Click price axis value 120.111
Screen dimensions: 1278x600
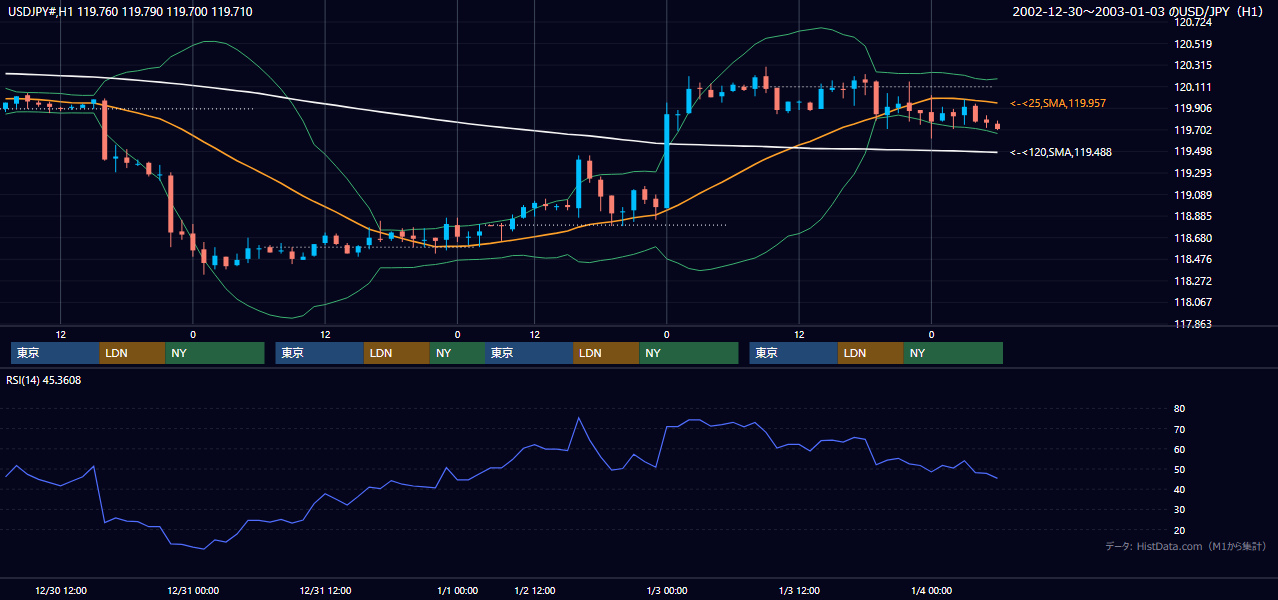click(1194, 87)
